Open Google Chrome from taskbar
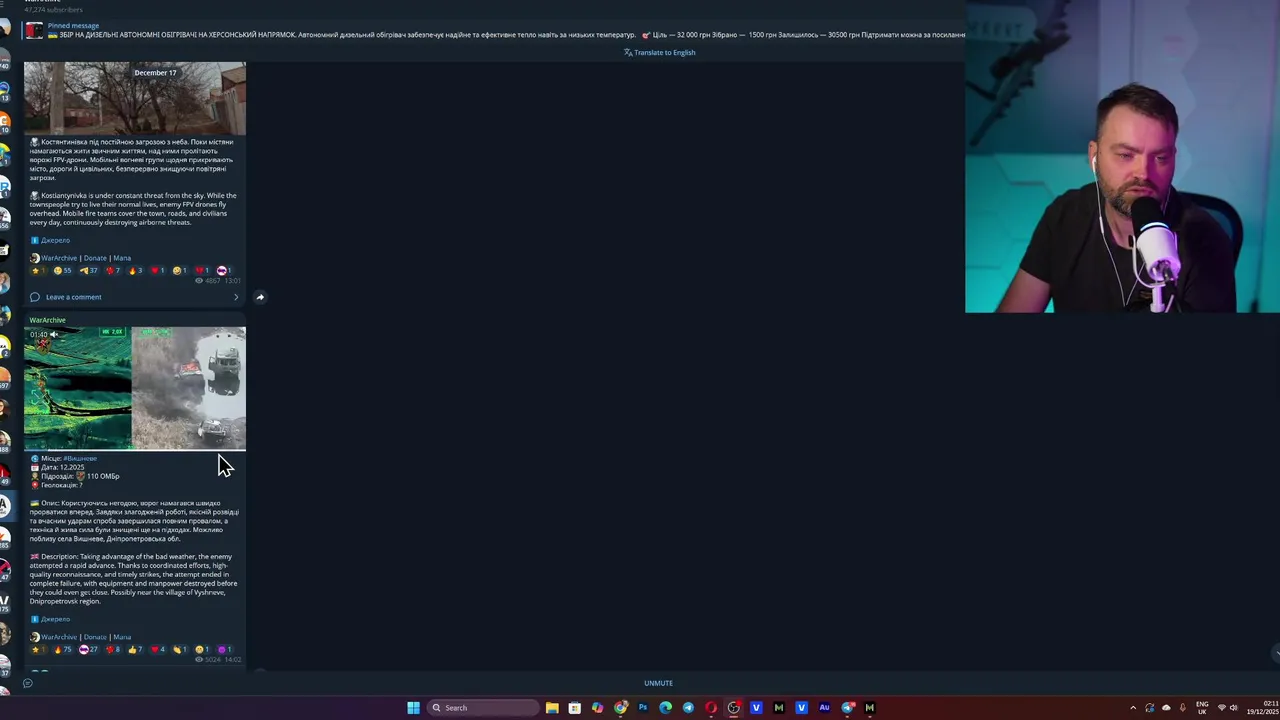1280x720 pixels. point(621,708)
